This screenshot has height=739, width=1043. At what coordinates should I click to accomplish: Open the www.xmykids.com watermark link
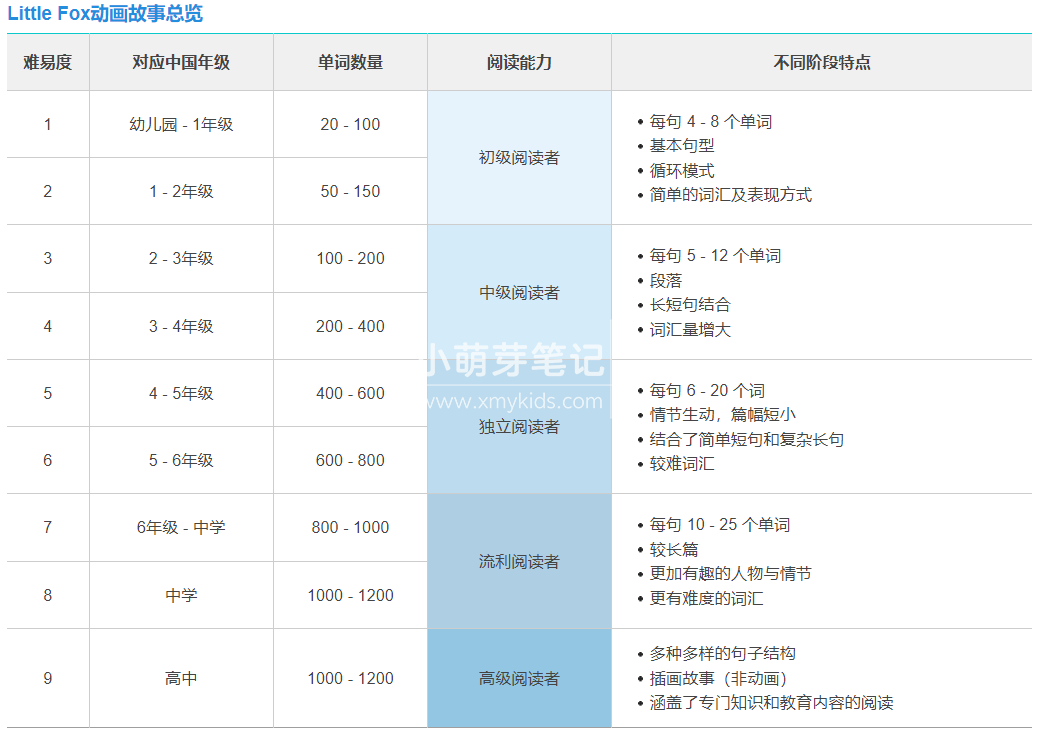[515, 402]
